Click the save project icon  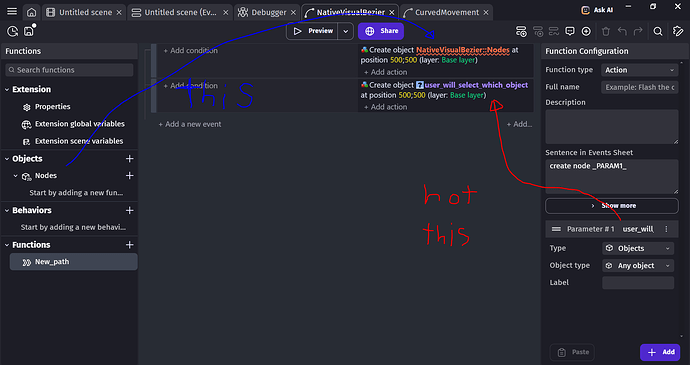(x=29, y=31)
